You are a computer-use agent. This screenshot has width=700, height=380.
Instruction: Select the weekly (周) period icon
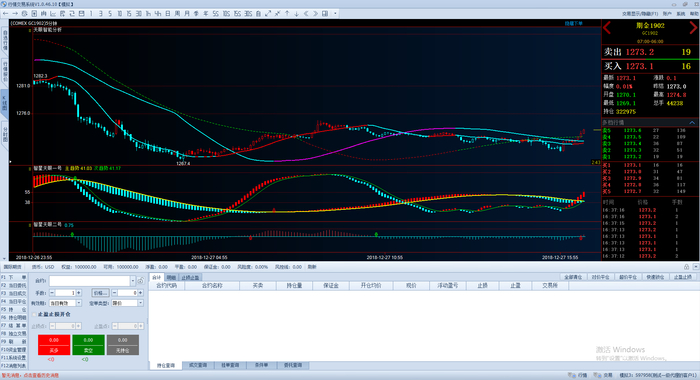tap(177, 14)
